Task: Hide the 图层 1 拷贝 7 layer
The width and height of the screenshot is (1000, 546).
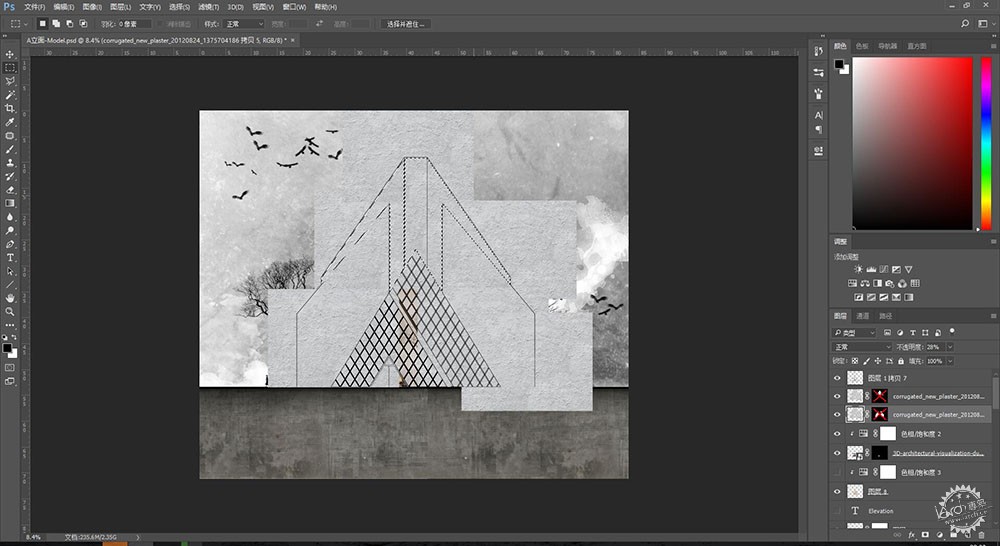Action: [x=837, y=378]
